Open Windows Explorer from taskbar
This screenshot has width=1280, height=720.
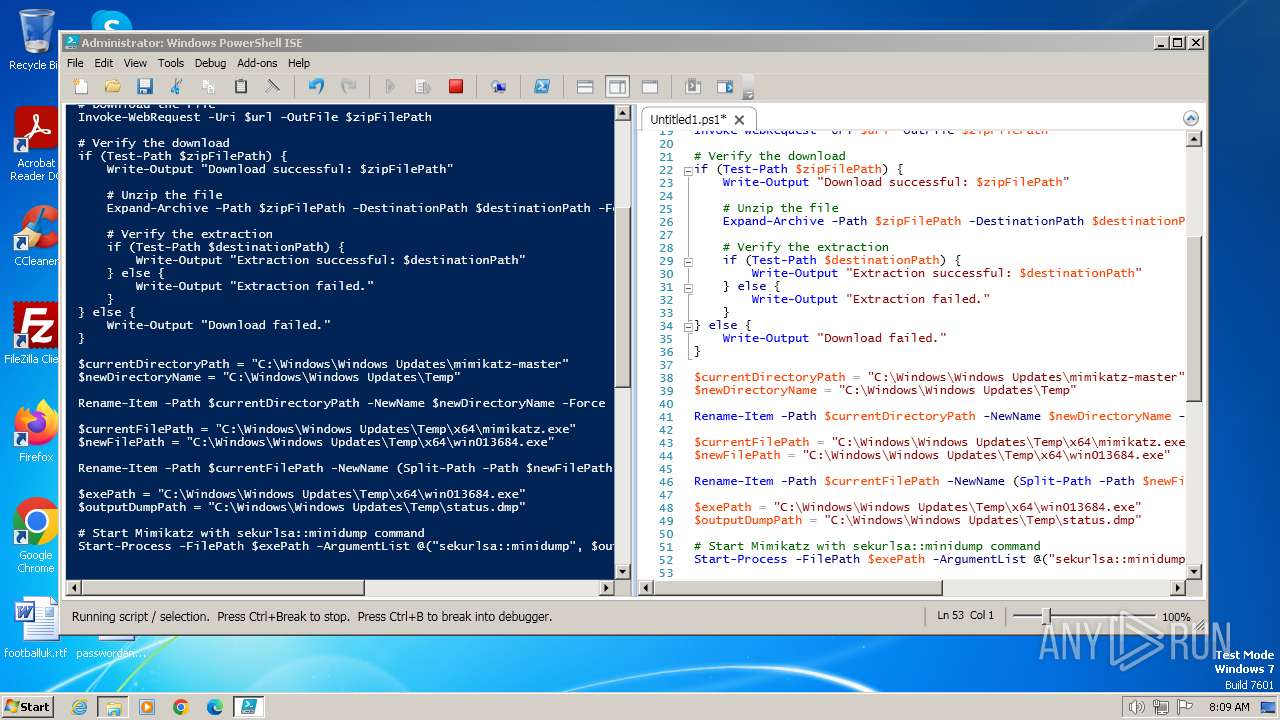(x=113, y=707)
